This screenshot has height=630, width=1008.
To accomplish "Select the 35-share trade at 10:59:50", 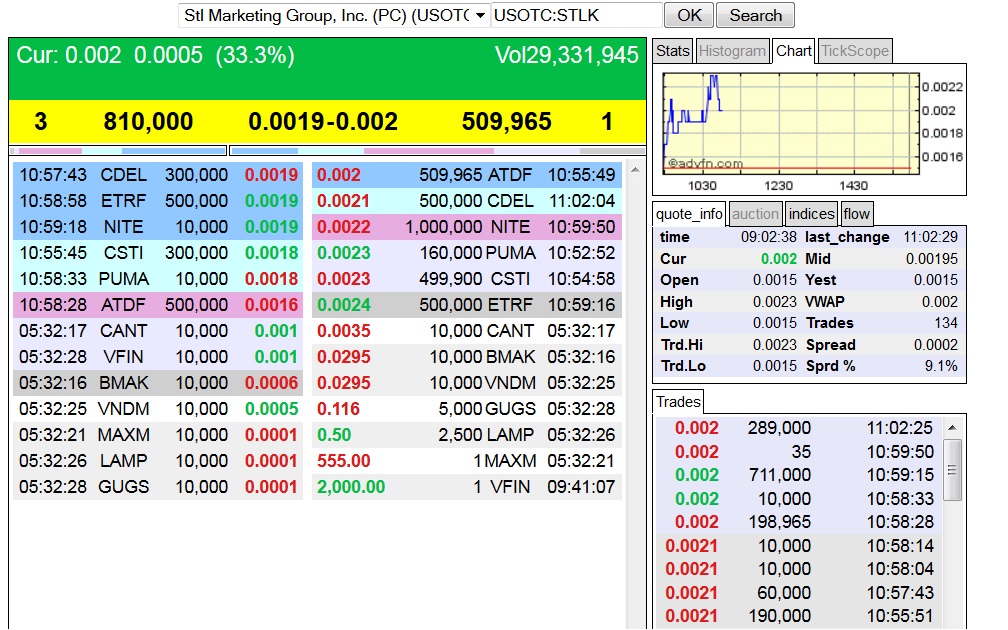I will tap(798, 452).
